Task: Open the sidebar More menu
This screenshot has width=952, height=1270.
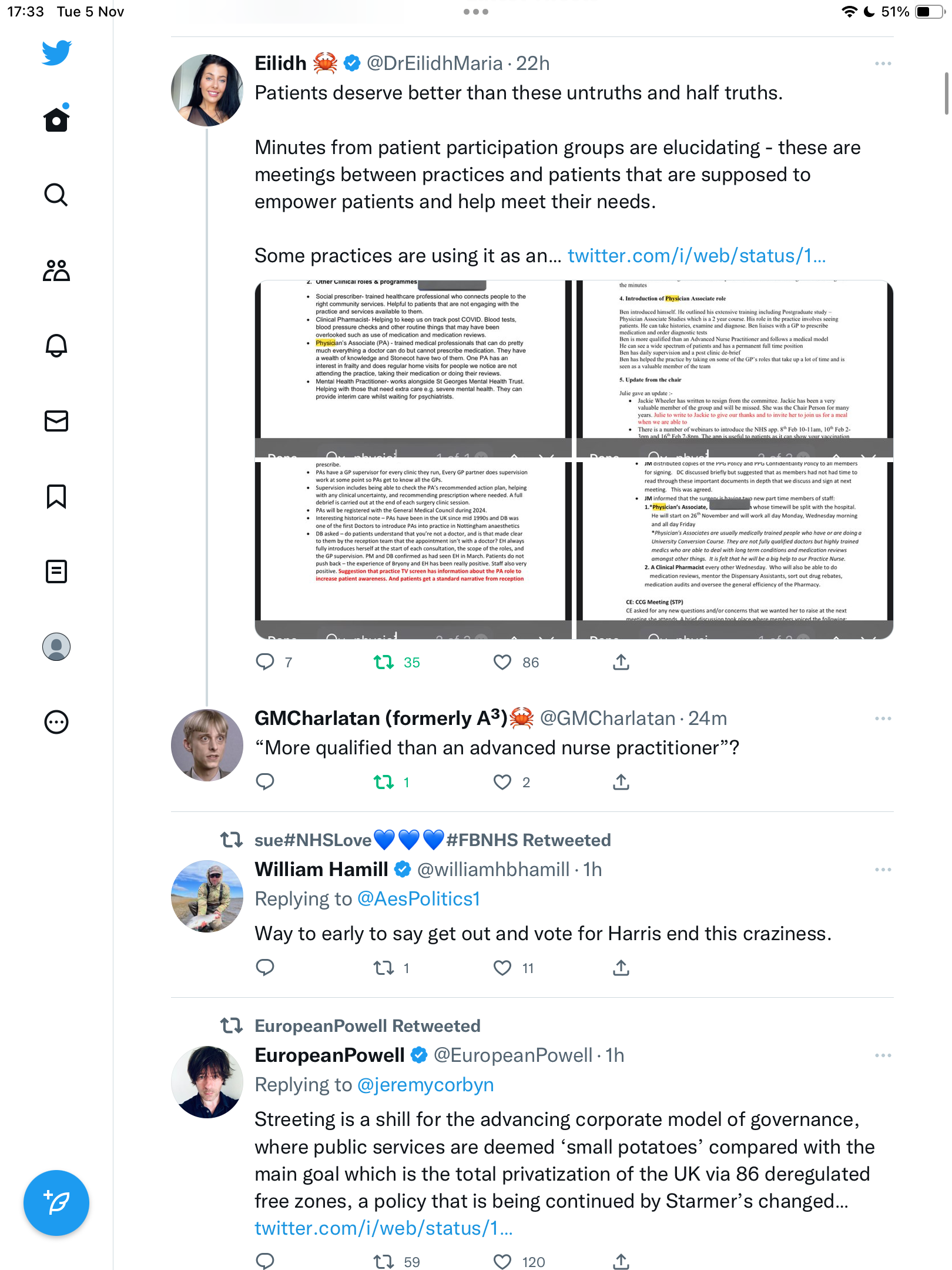Action: (56, 722)
